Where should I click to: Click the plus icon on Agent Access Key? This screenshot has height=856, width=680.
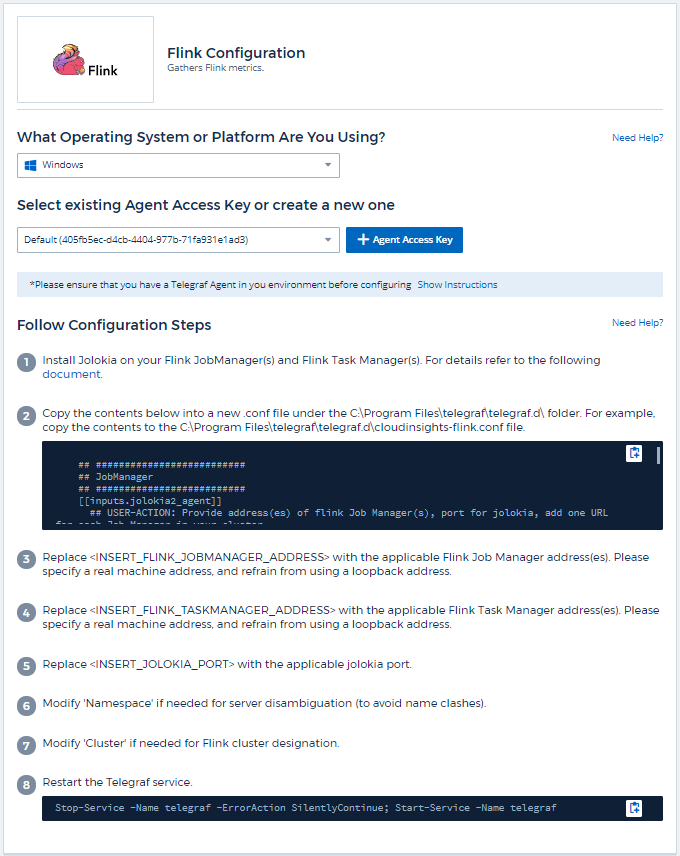(x=363, y=240)
